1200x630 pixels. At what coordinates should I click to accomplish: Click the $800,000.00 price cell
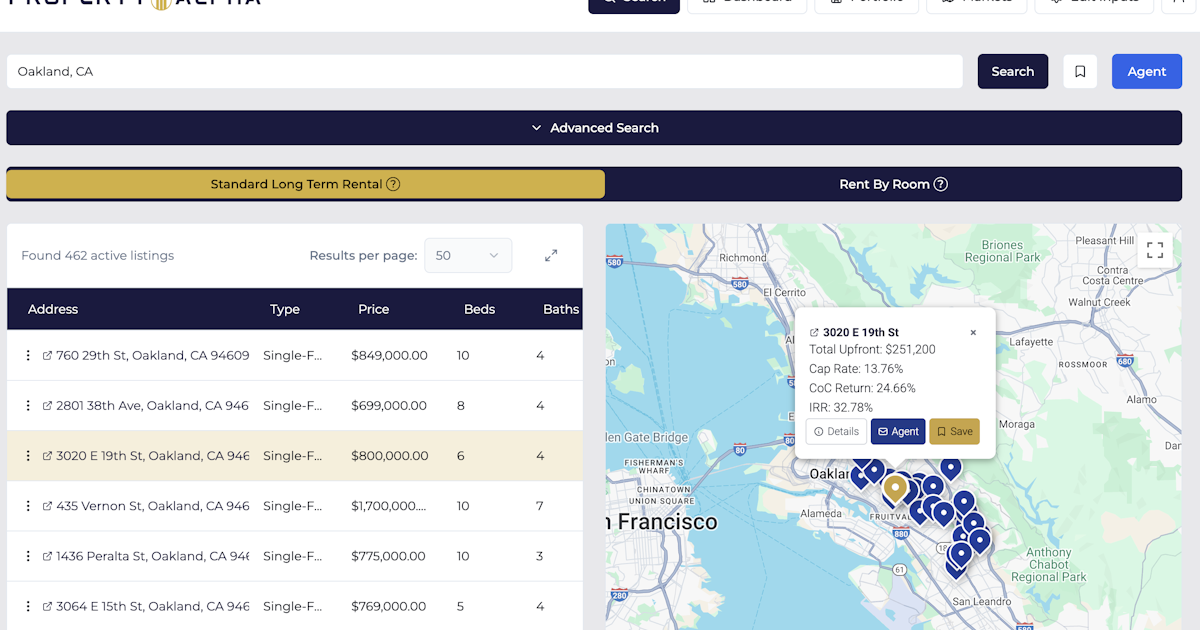[x=389, y=455]
